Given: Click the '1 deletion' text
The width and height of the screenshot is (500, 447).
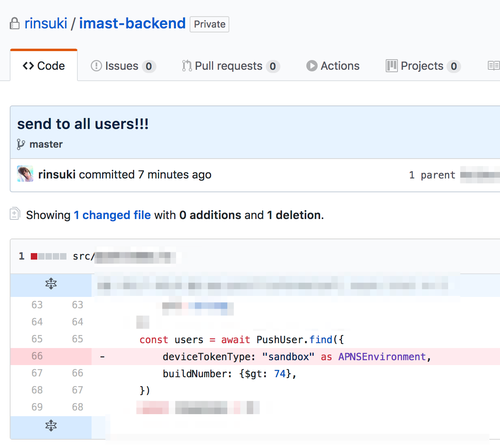Looking at the screenshot, I should click(x=294, y=215).
